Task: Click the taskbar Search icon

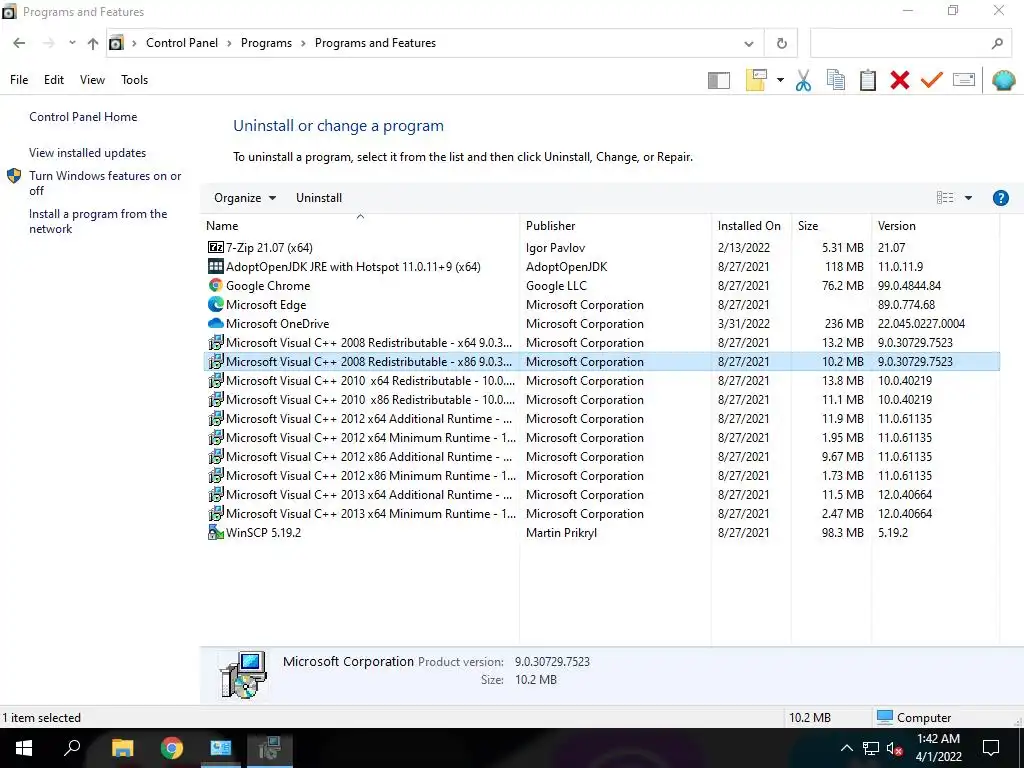Action: 72,748
